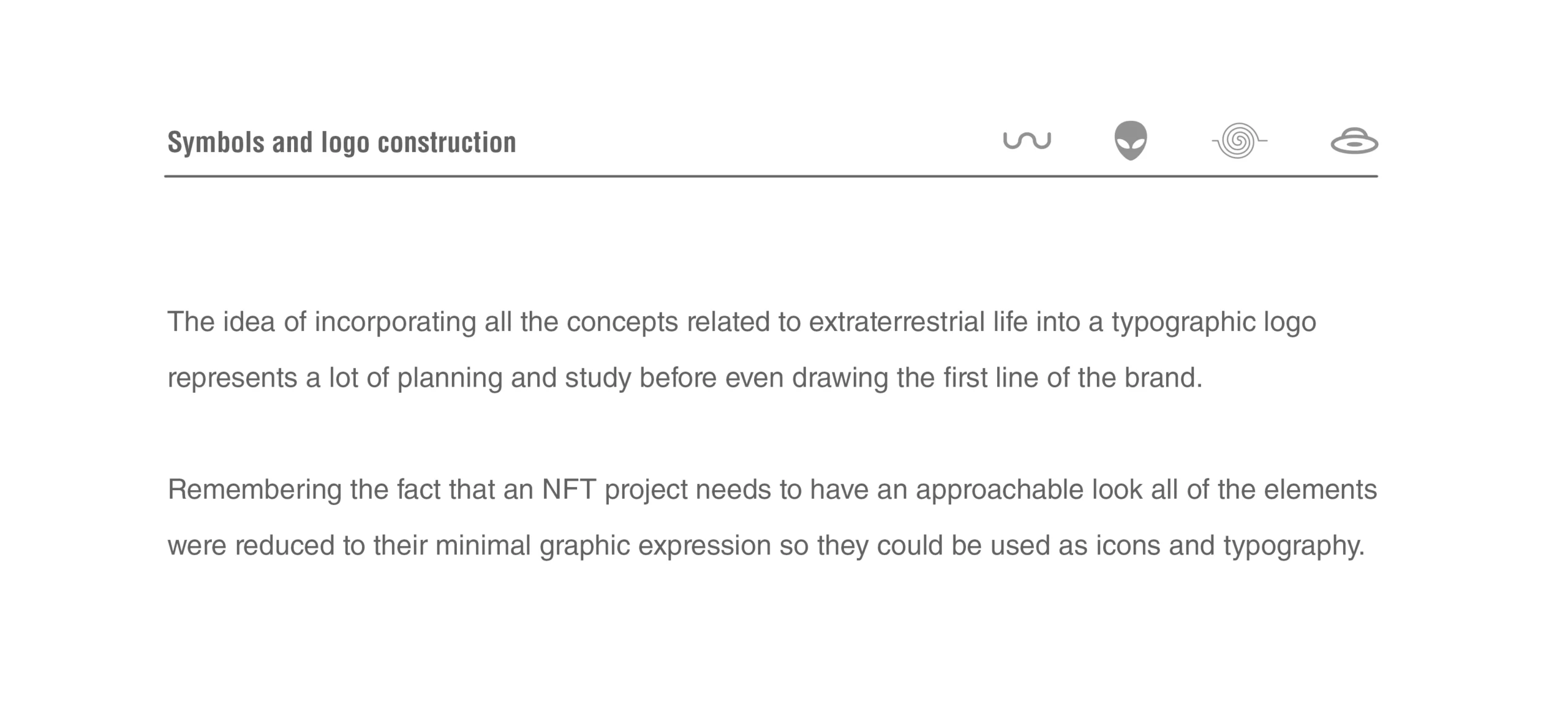Image resolution: width=1568 pixels, height=704 pixels.
Task: Click the word "typography." at paragraph end
Action: pyautogui.click(x=1294, y=547)
